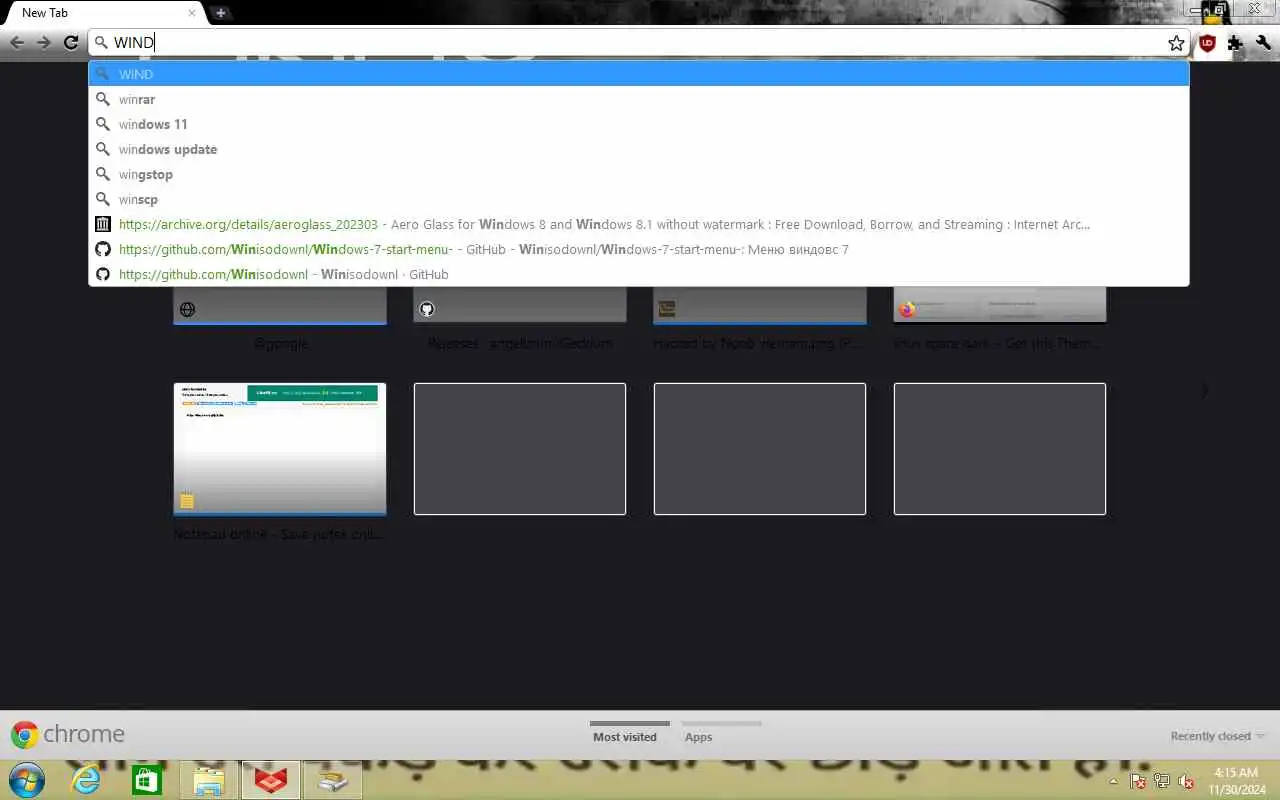Click the magnifier icon beside winrar
1280x800 pixels.
point(102,99)
